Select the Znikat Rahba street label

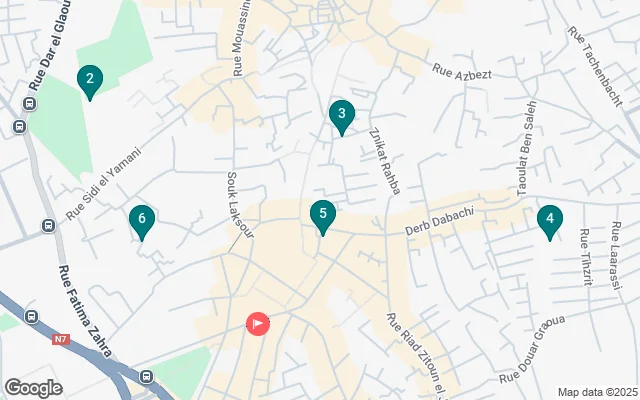pyautogui.click(x=384, y=161)
